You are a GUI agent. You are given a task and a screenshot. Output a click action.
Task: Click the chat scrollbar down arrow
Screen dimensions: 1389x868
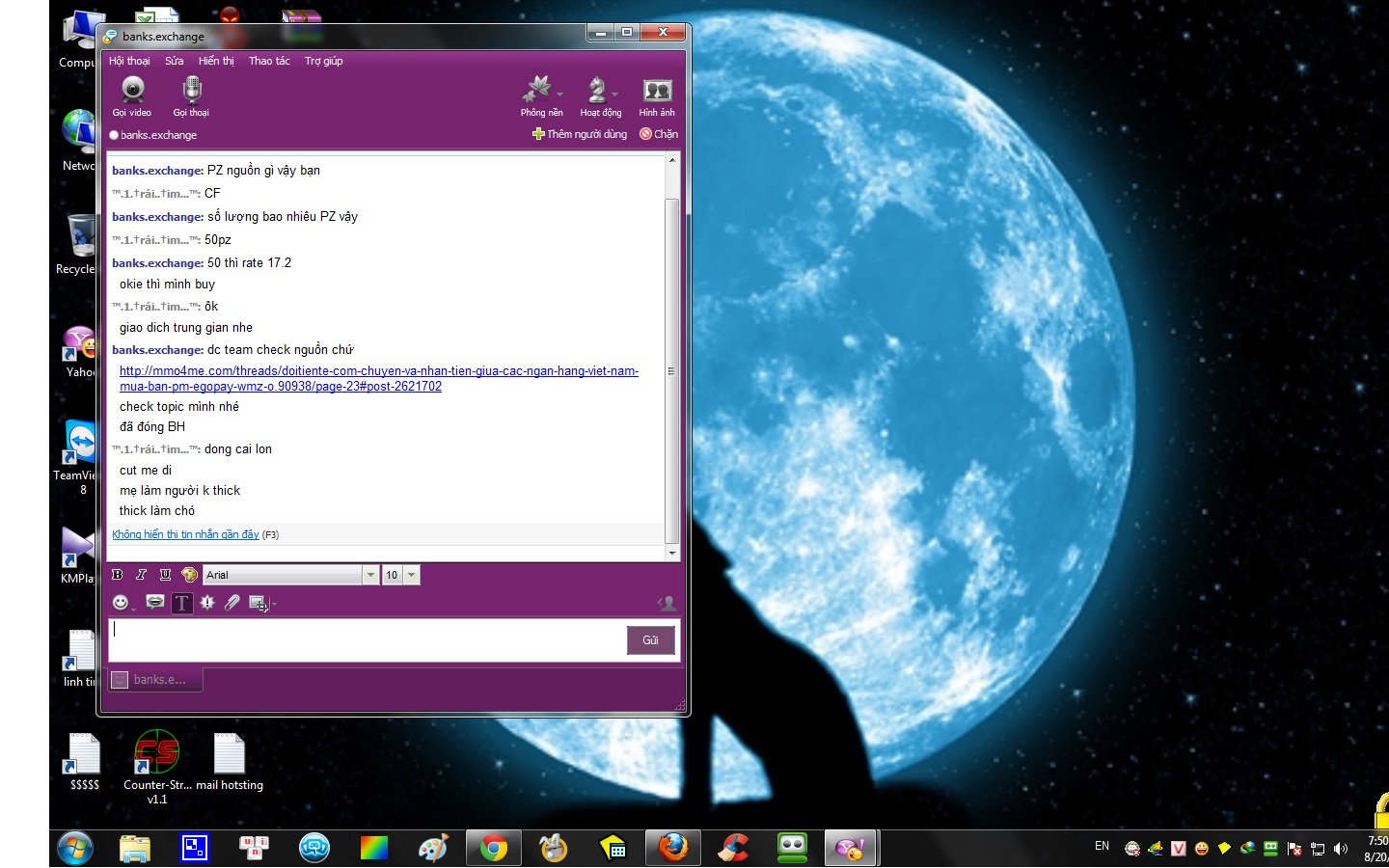tap(671, 554)
